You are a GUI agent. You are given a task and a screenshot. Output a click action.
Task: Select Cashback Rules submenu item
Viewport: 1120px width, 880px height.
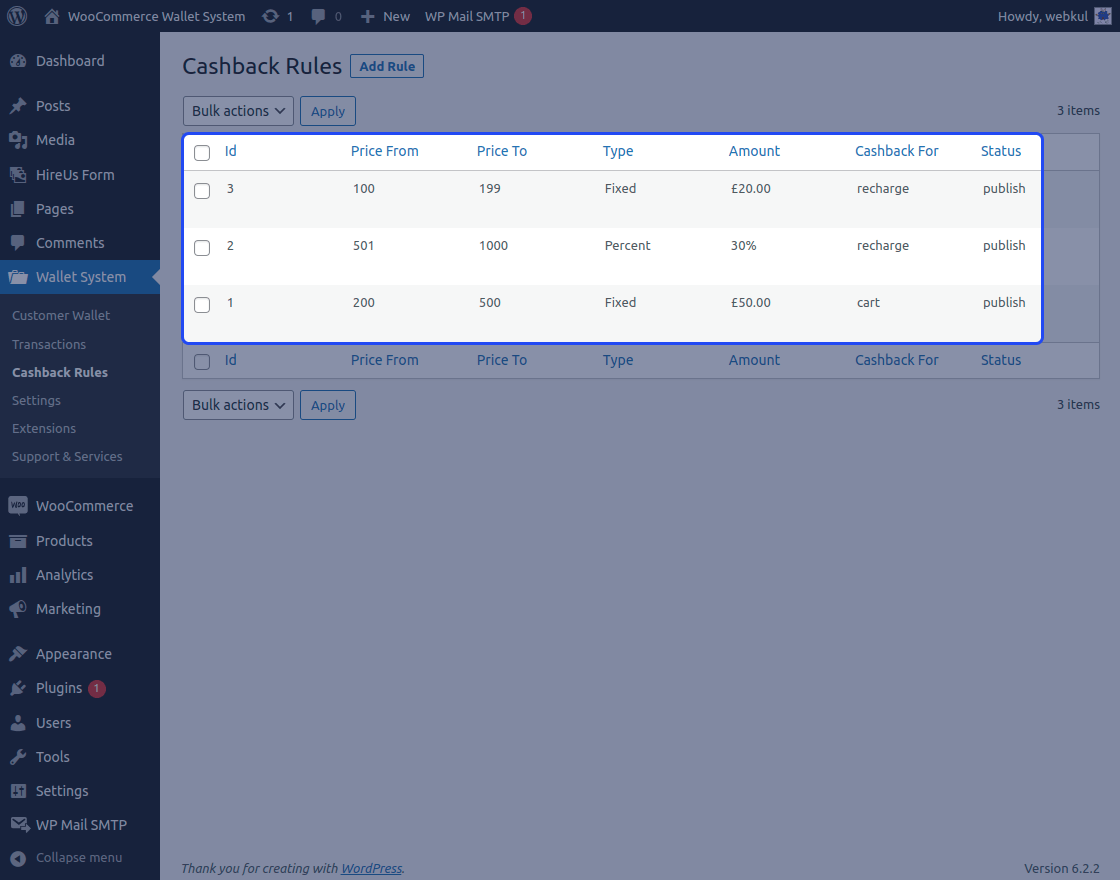(60, 372)
